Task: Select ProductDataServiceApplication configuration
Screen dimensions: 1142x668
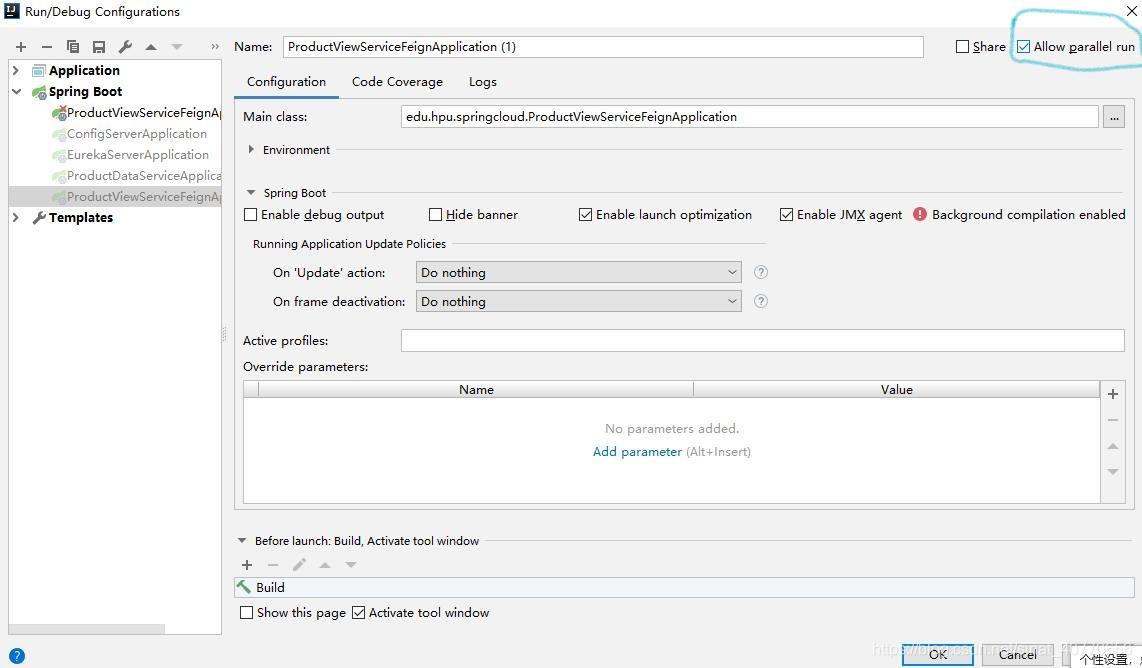Action: click(x=136, y=176)
